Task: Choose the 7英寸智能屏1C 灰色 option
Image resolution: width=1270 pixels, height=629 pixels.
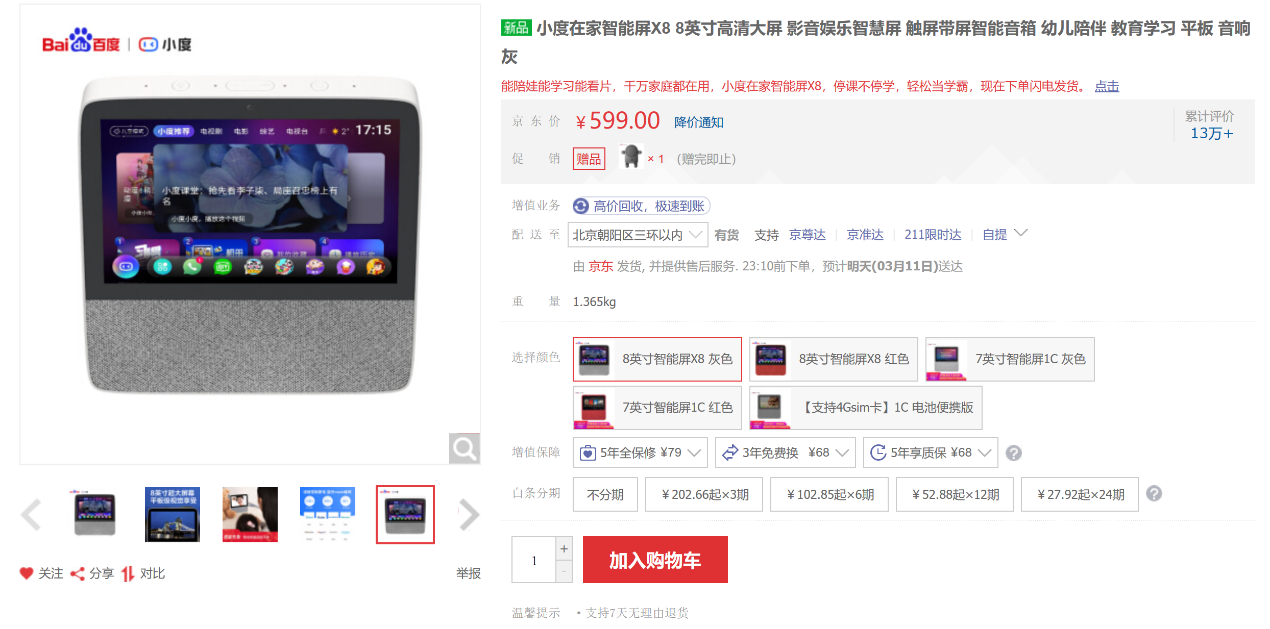Action: [1010, 359]
